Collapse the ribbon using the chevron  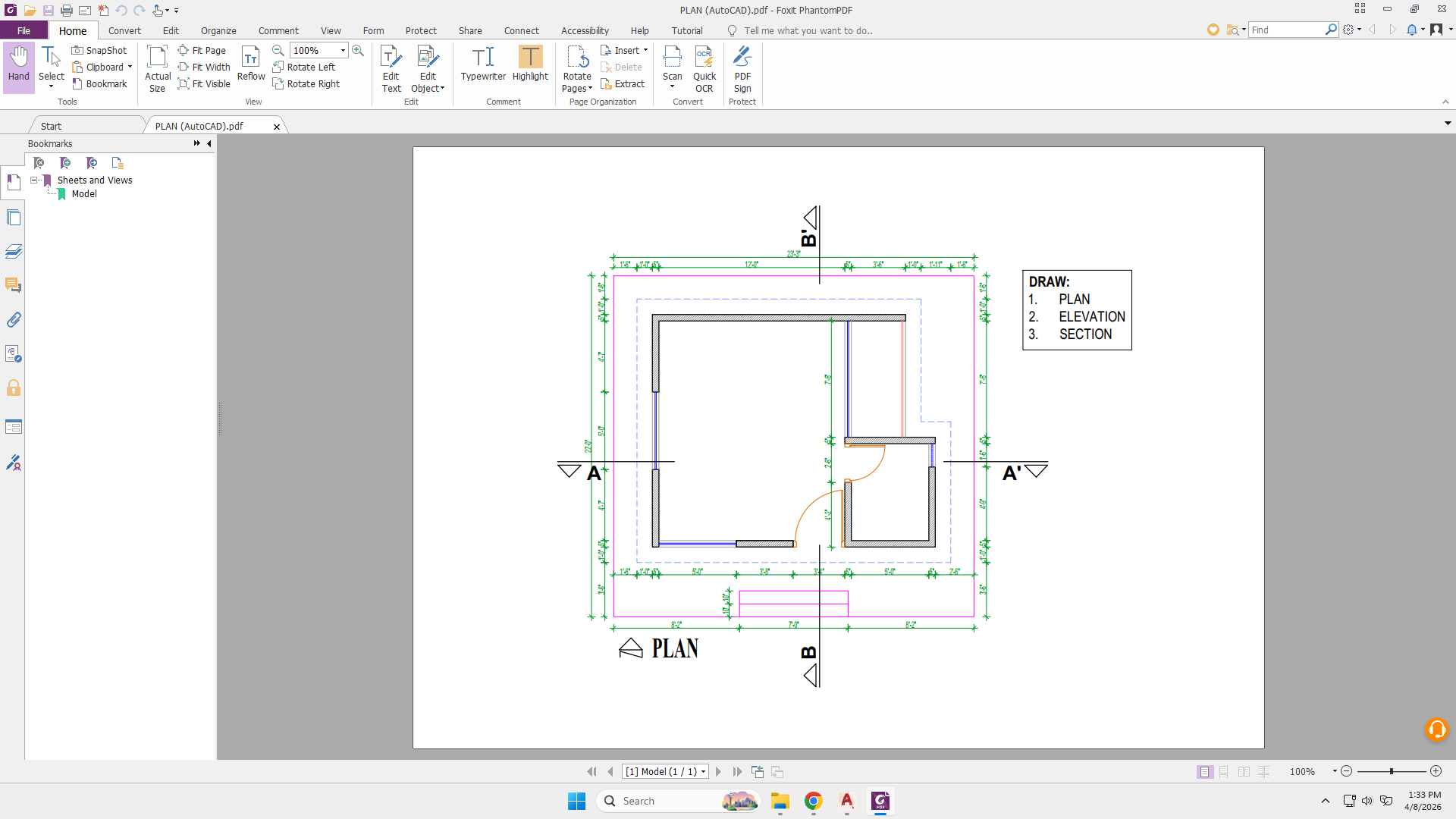pyautogui.click(x=1445, y=102)
